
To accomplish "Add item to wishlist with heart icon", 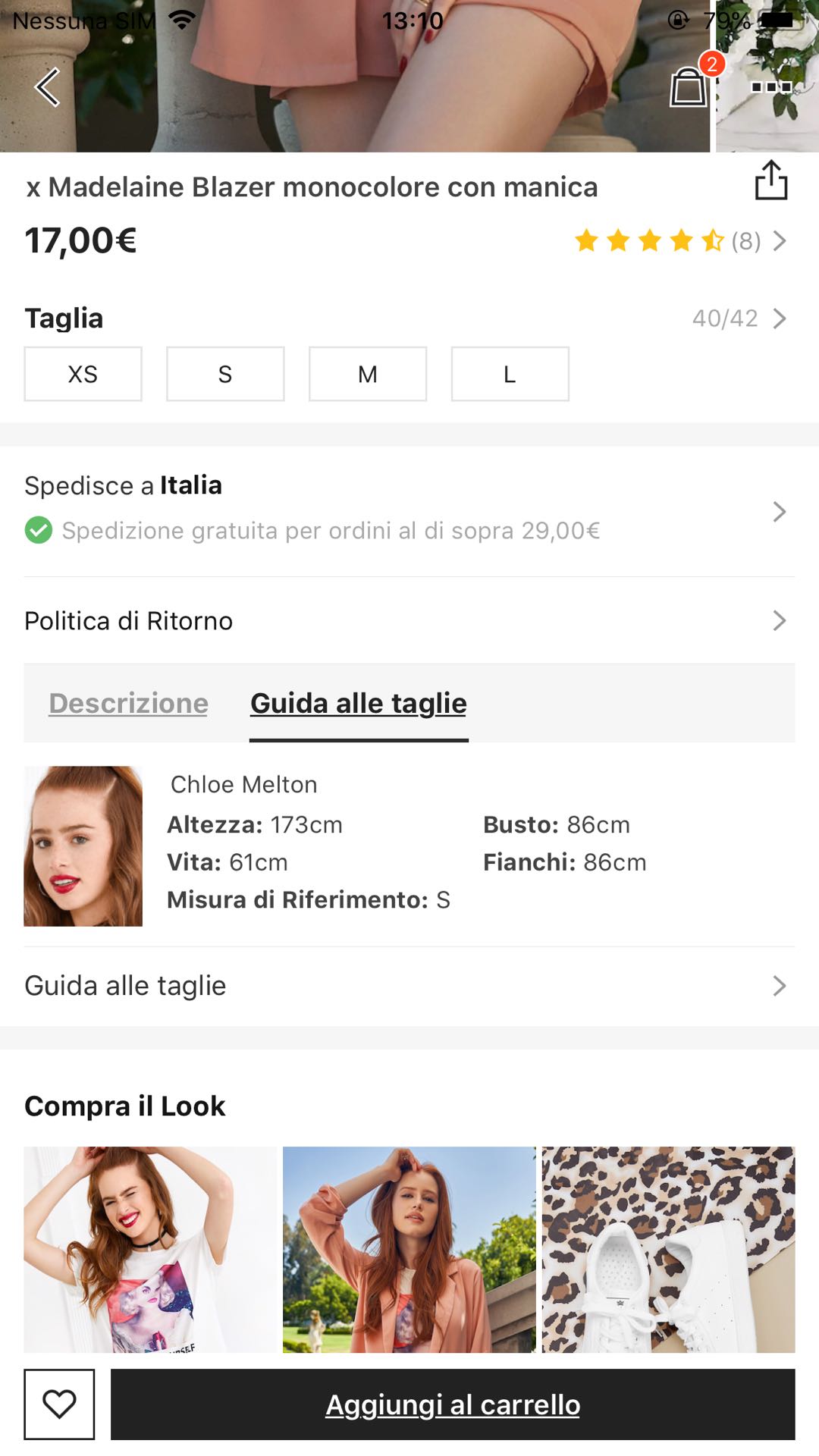I will pyautogui.click(x=59, y=1404).
